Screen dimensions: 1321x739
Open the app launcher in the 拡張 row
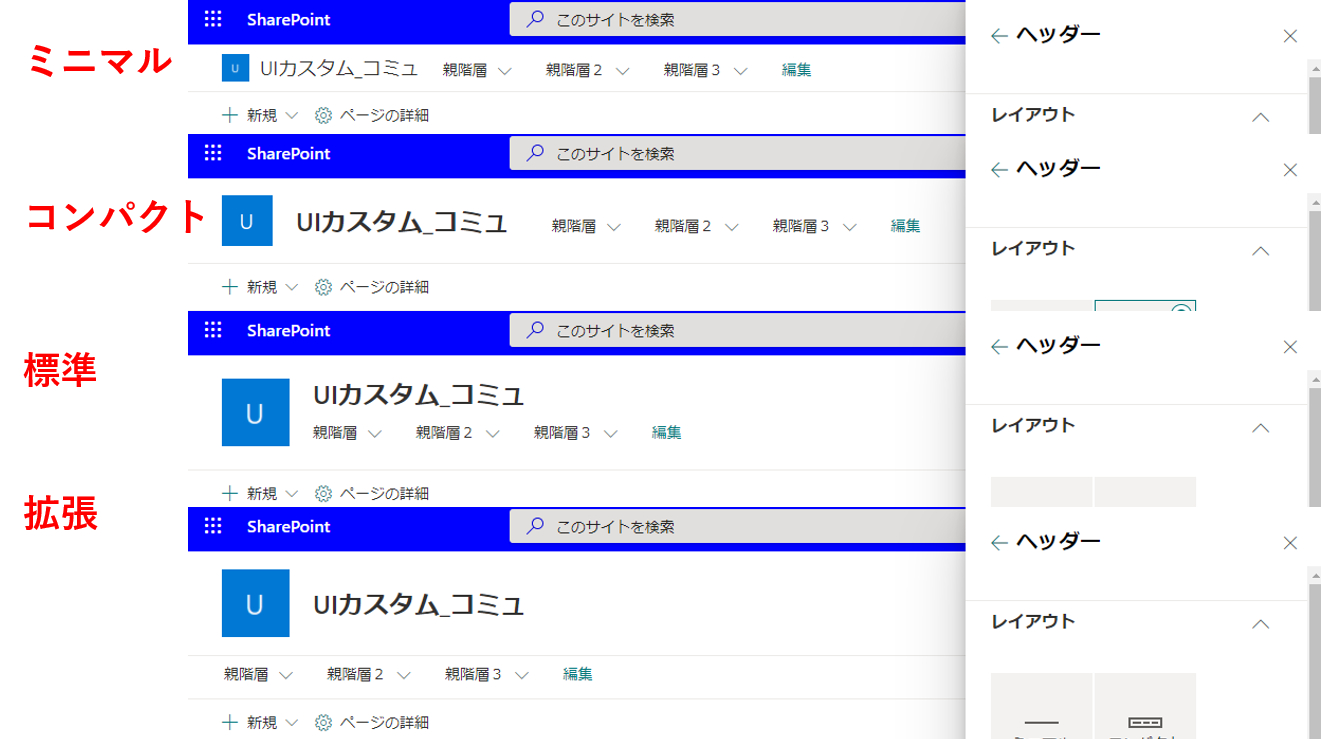tap(212, 526)
